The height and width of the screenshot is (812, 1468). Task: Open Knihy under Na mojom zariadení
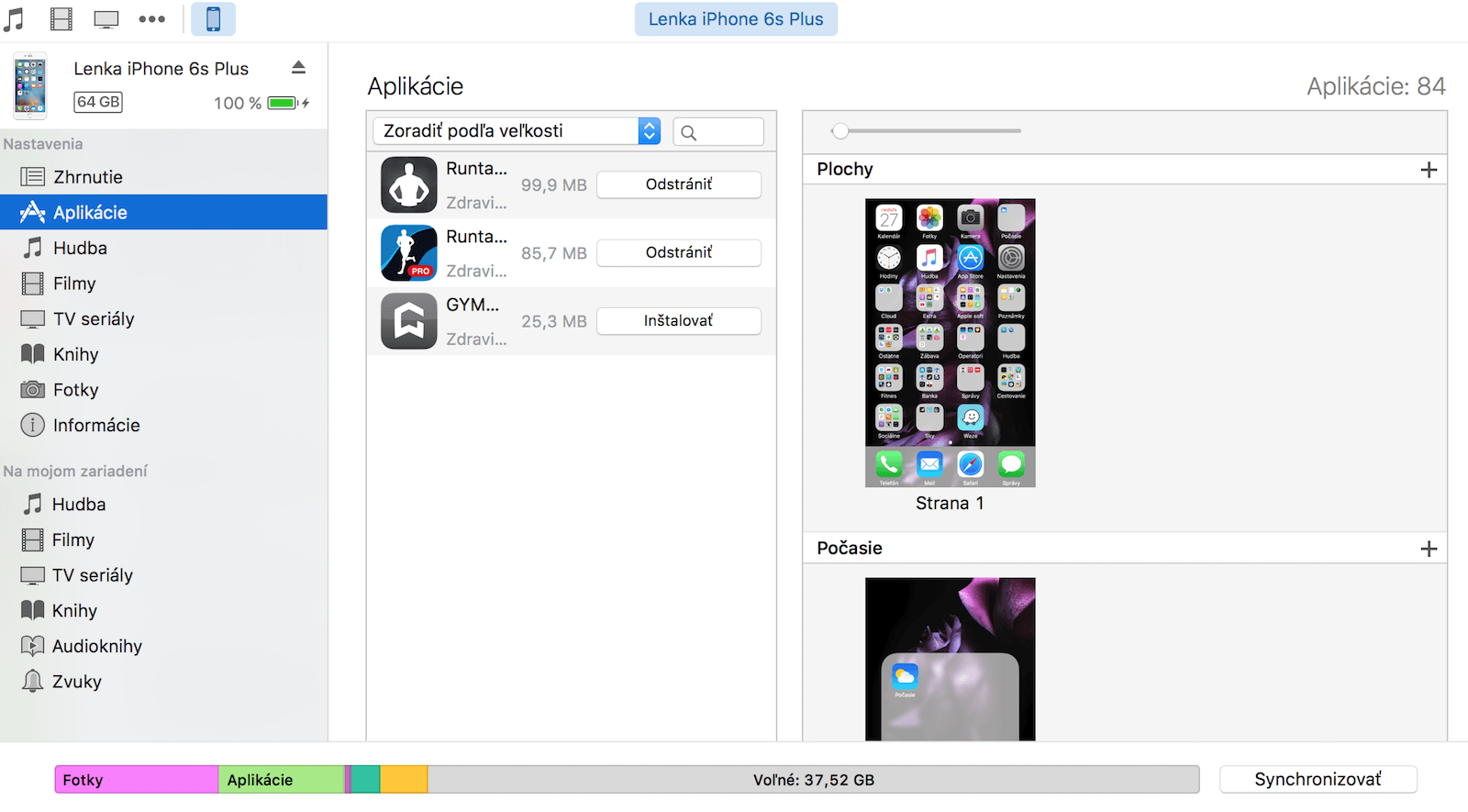[x=163, y=610]
